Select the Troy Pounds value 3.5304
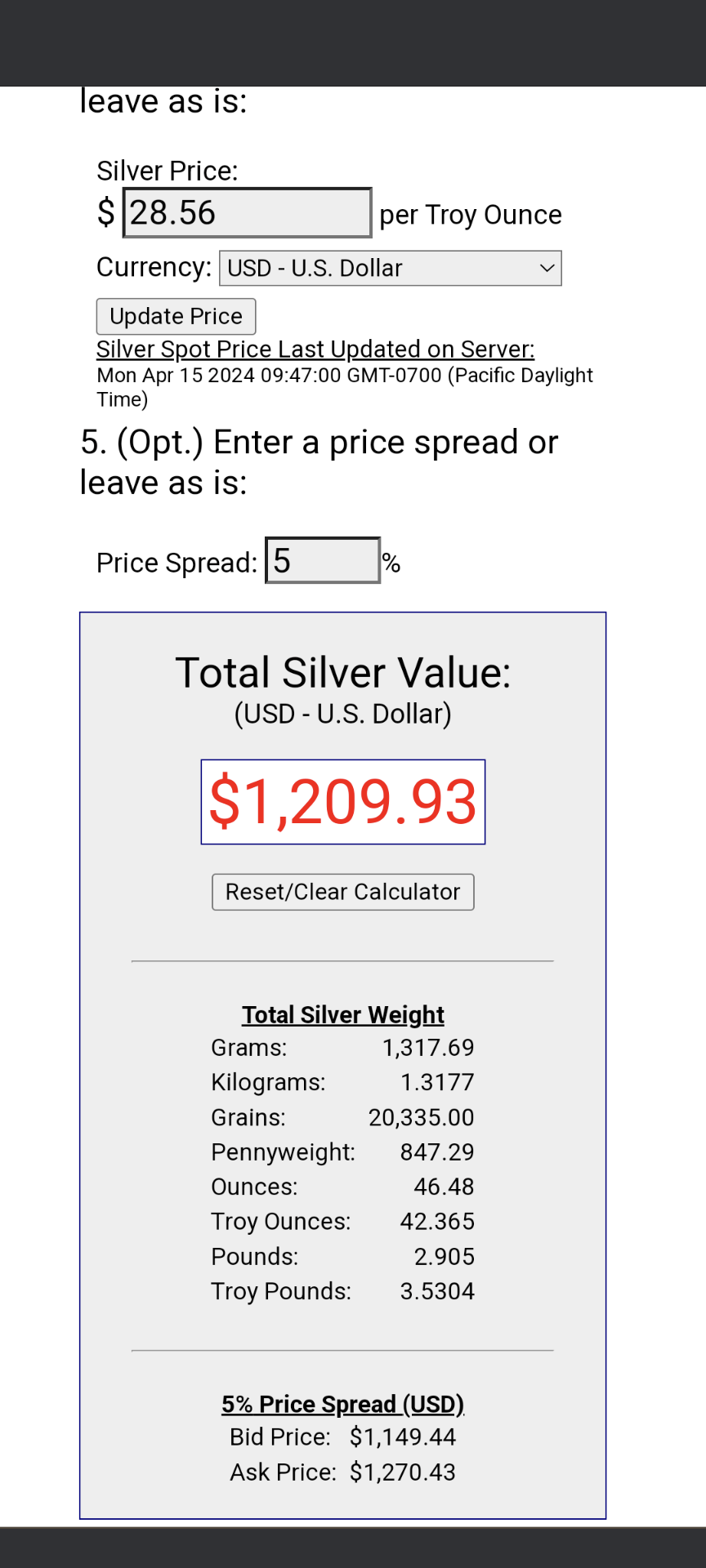This screenshot has width=706, height=1568. click(437, 1292)
